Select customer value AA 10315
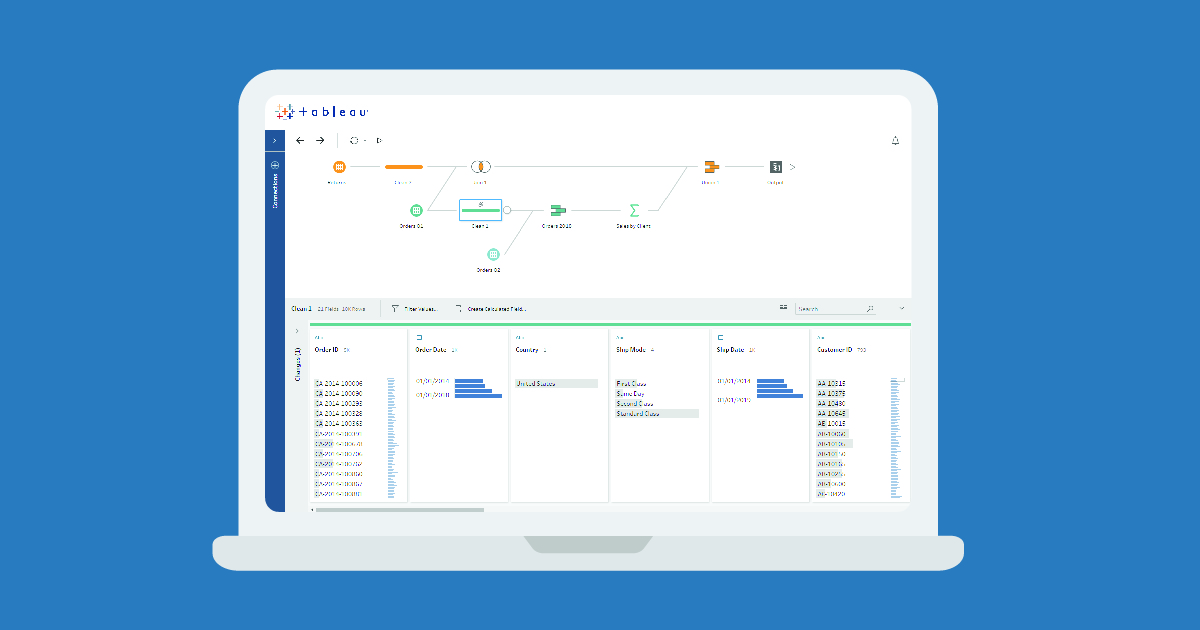 pos(832,383)
